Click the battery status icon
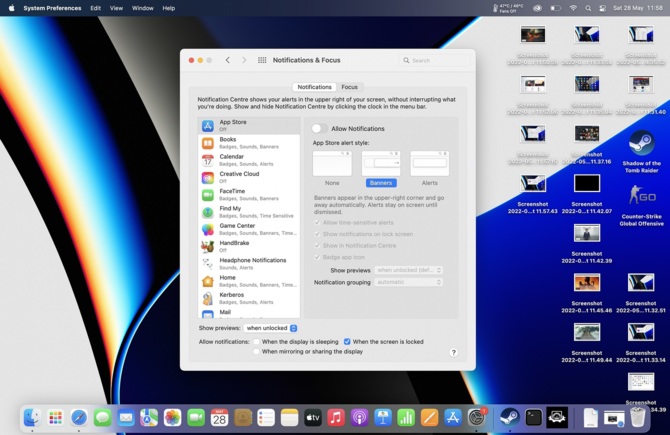This screenshot has width=670, height=435. (x=555, y=8)
